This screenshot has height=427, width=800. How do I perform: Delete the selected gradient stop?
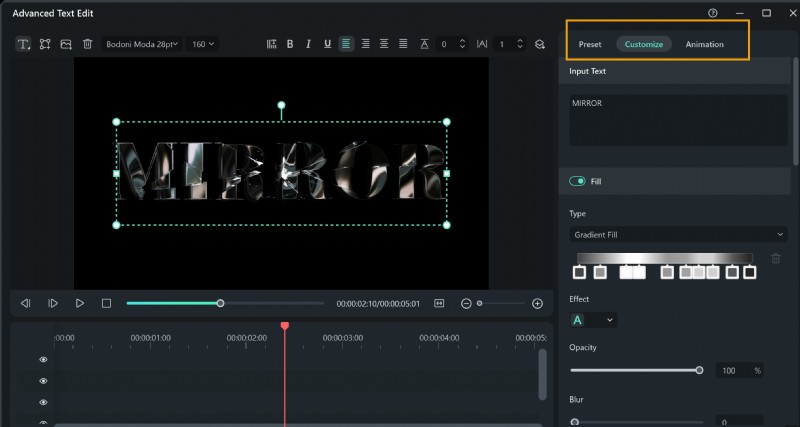pyautogui.click(x=776, y=259)
